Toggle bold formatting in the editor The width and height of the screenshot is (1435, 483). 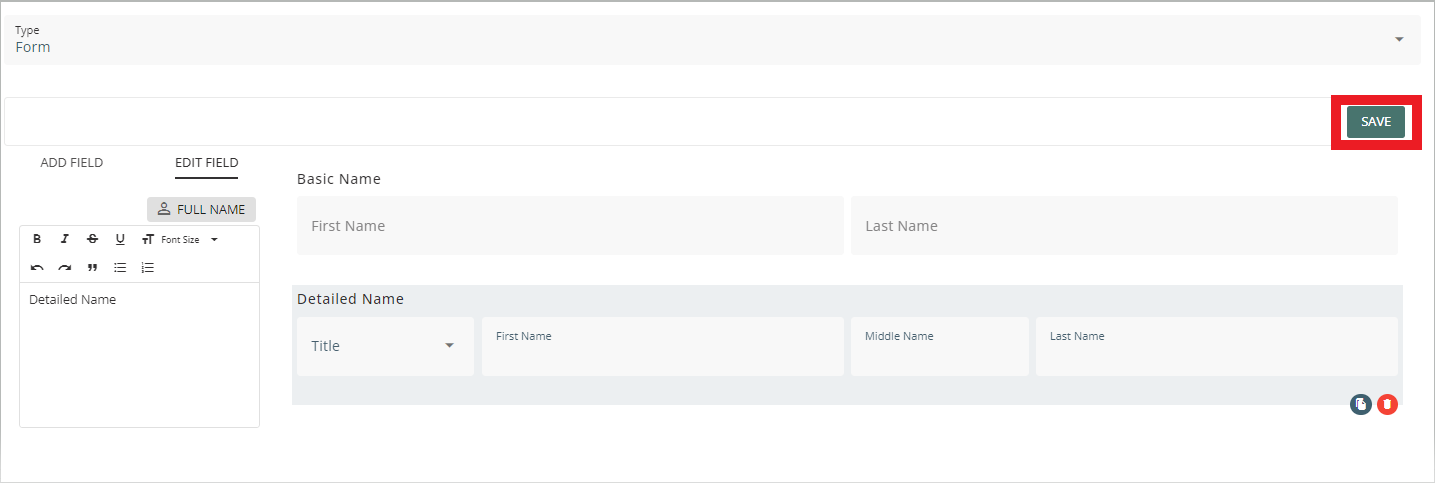point(37,239)
